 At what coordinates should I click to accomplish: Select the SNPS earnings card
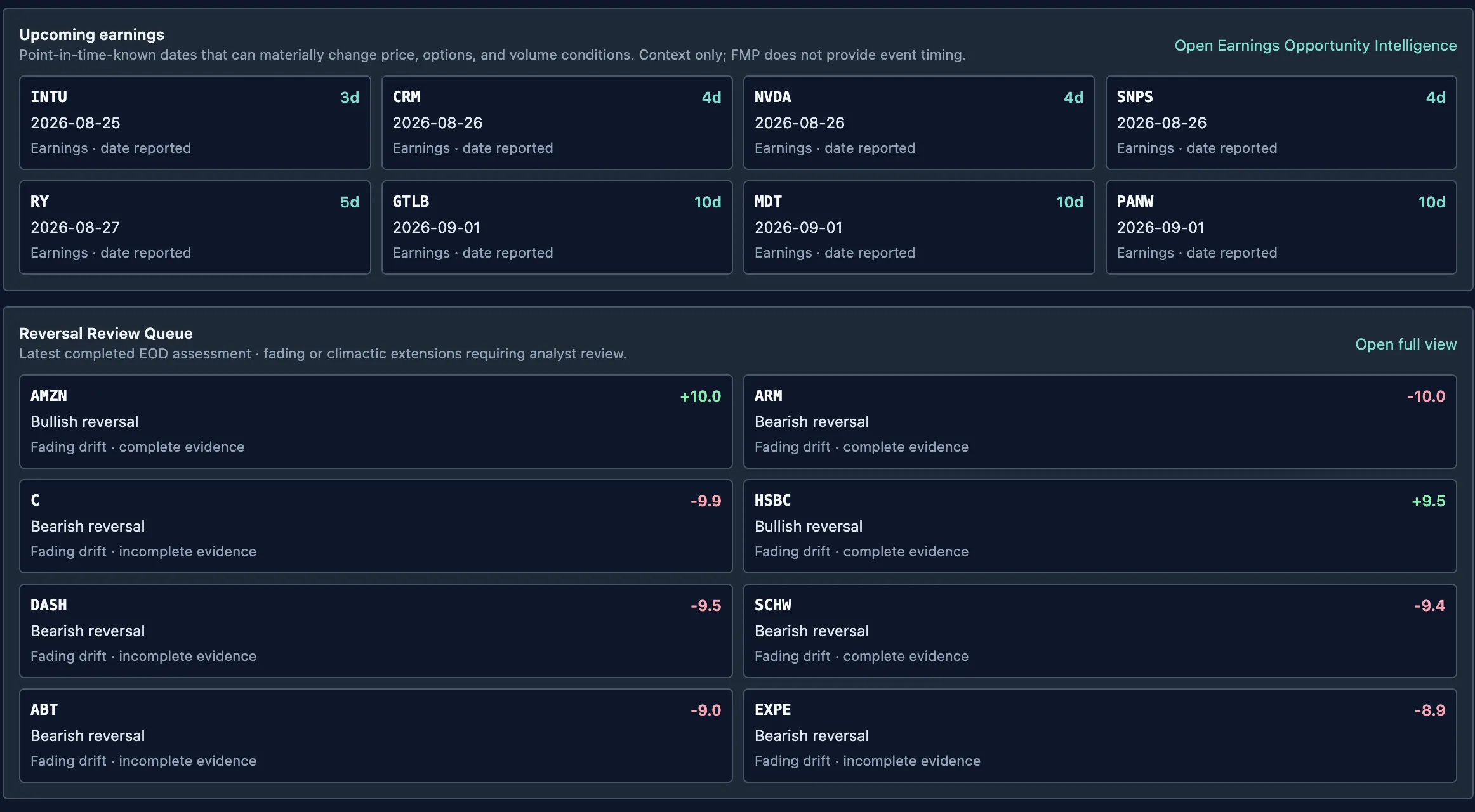pos(1281,122)
